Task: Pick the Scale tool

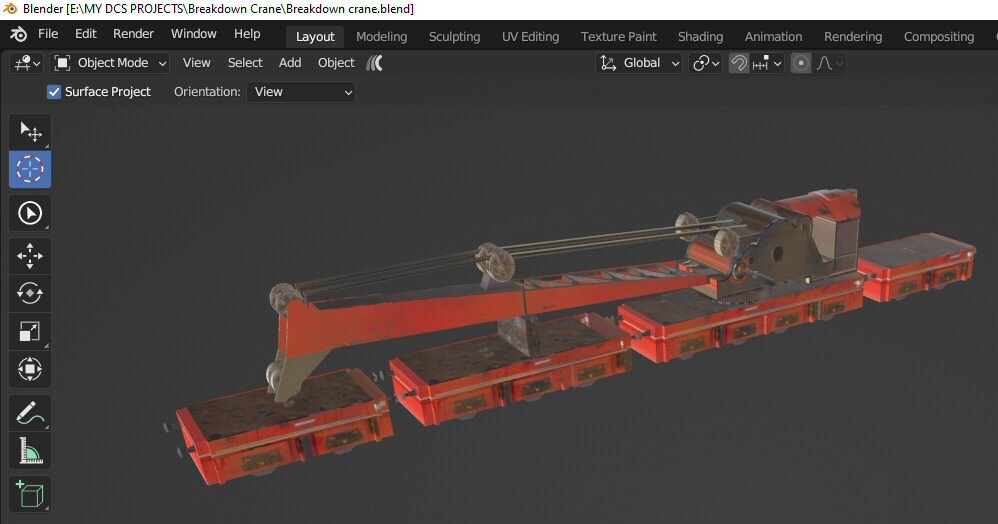Action: click(x=30, y=331)
